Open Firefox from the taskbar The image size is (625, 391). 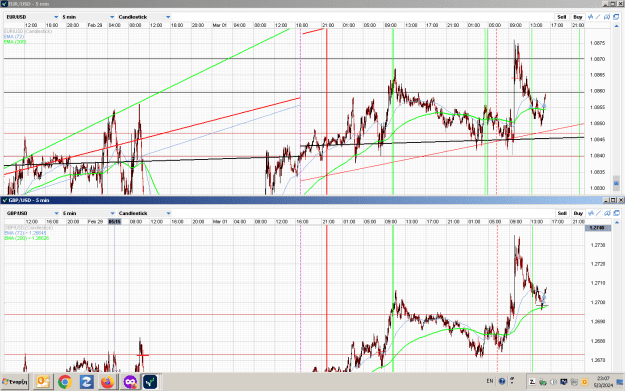[x=108, y=382]
